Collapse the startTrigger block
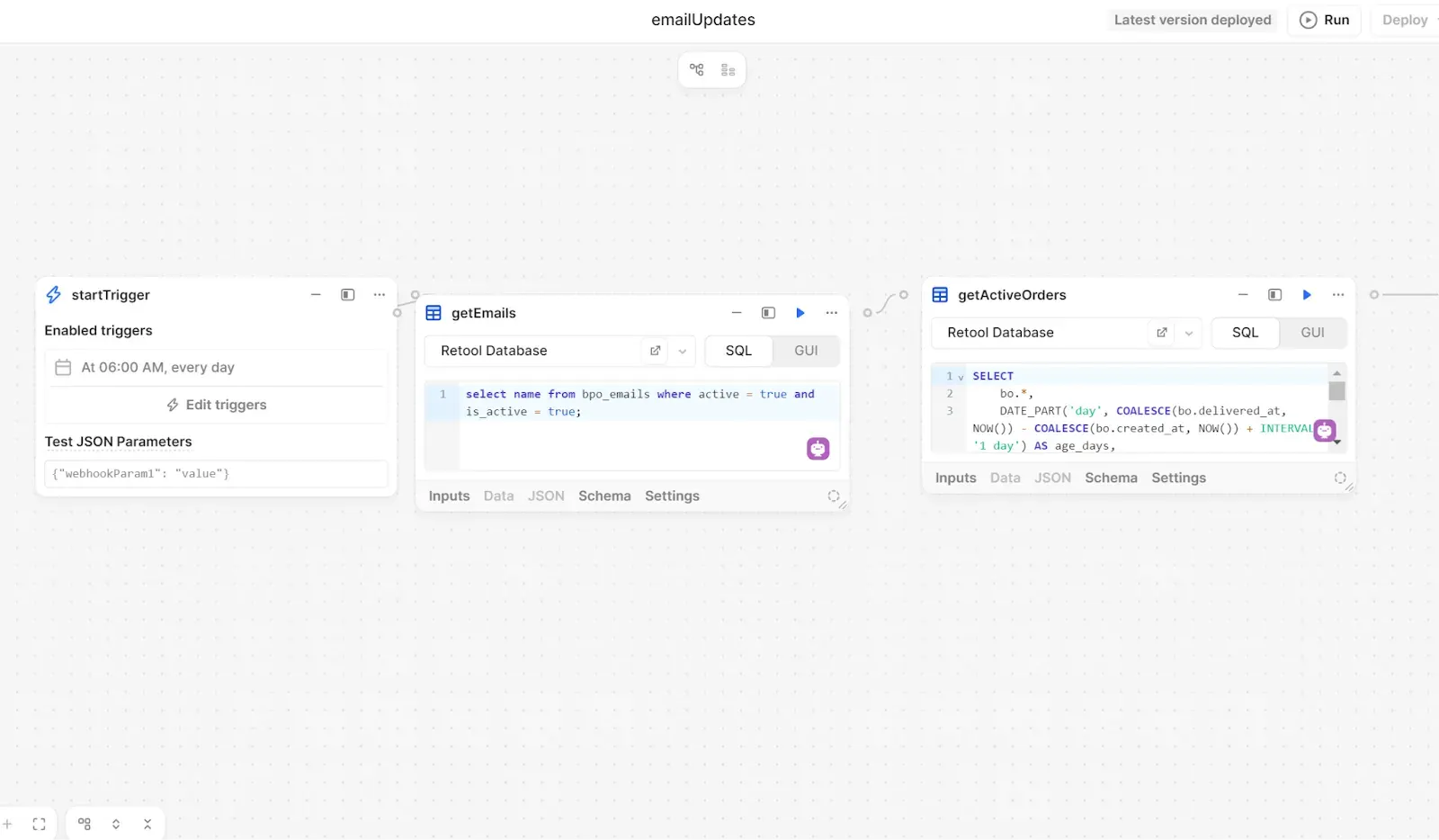Viewport: 1439px width, 840px height. [x=316, y=295]
